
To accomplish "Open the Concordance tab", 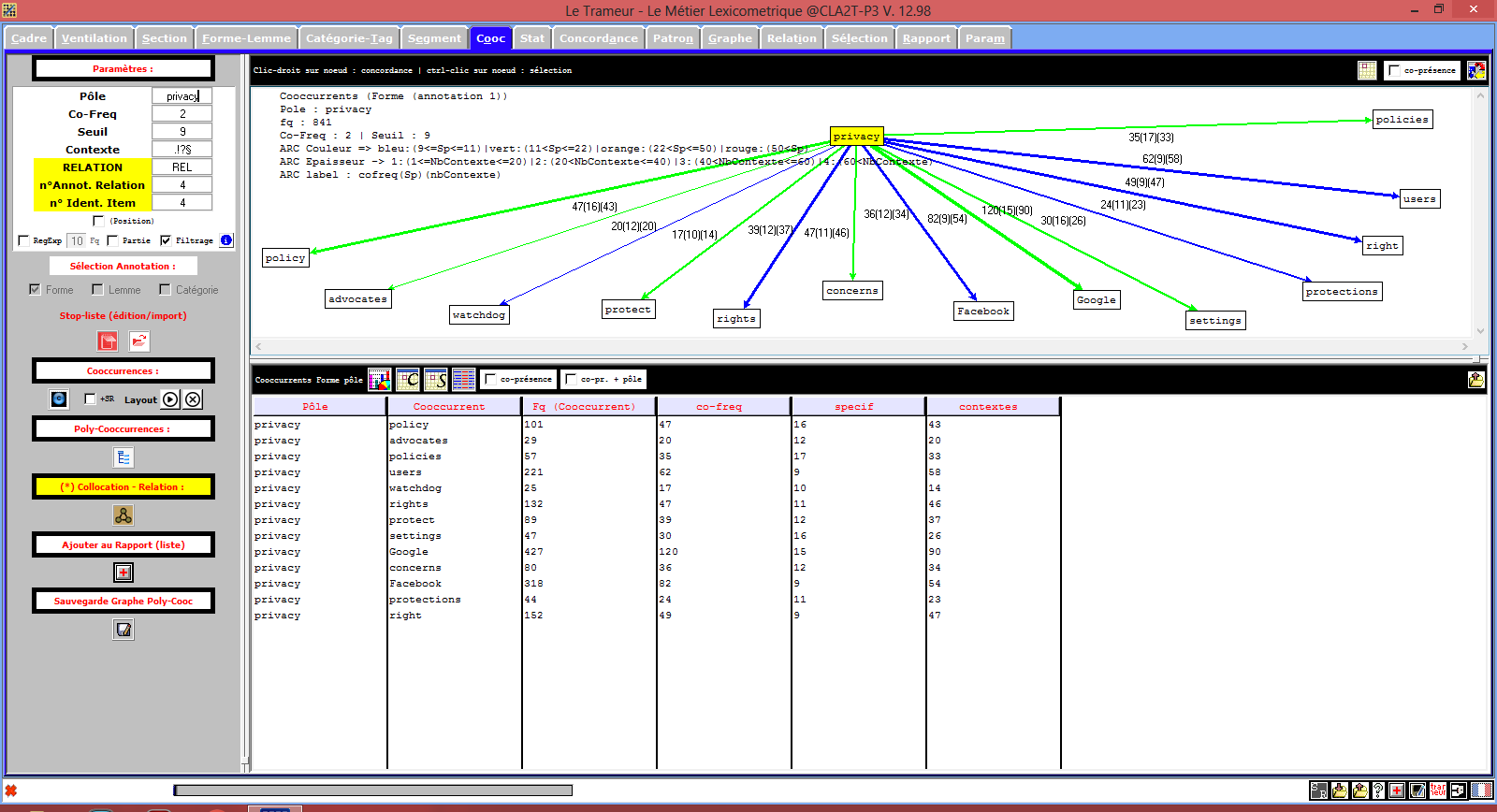I will point(599,38).
